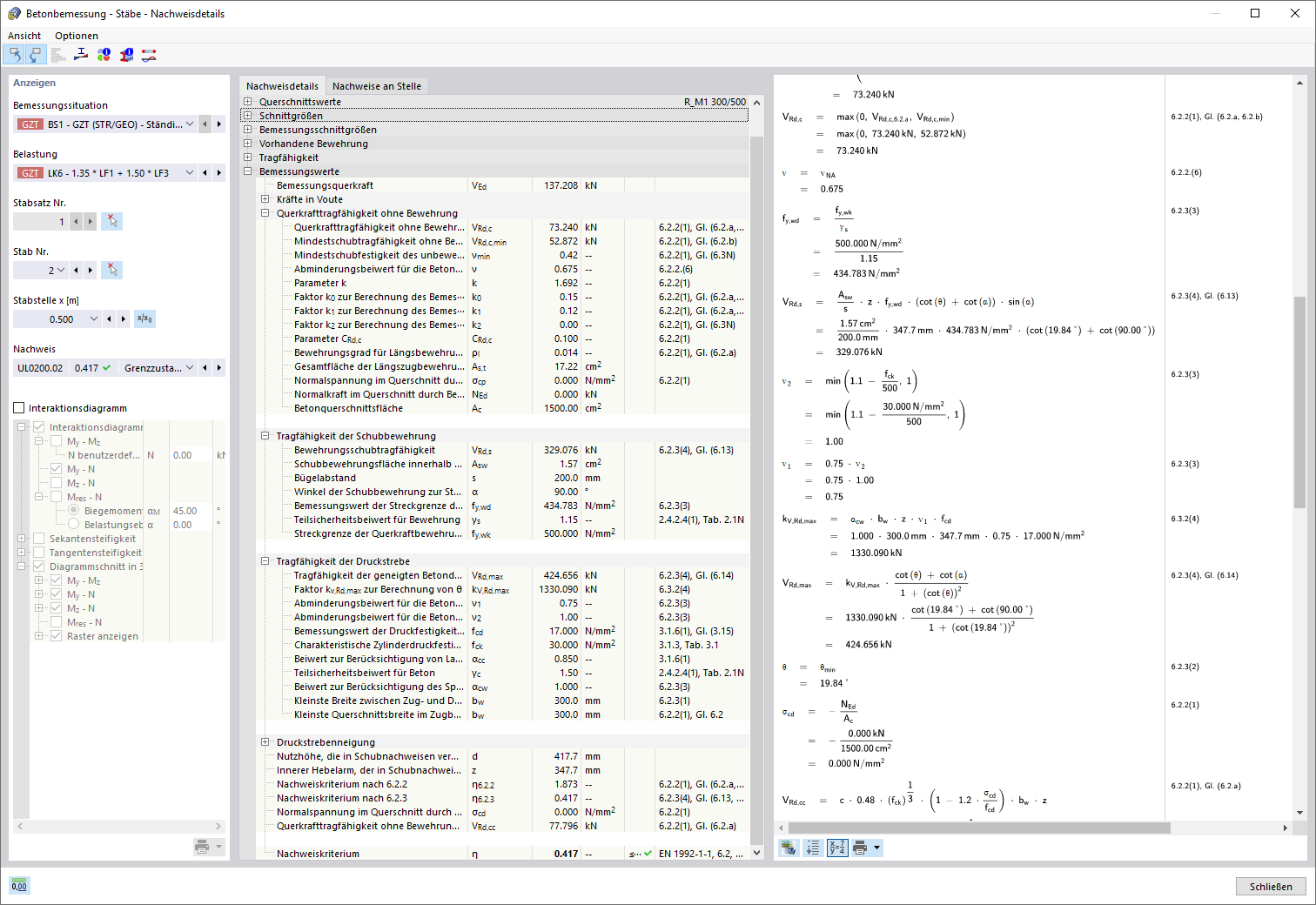Image resolution: width=1316 pixels, height=905 pixels.
Task: Toggle the Tangentensteifigkeit checkbox
Action: pyautogui.click(x=38, y=553)
